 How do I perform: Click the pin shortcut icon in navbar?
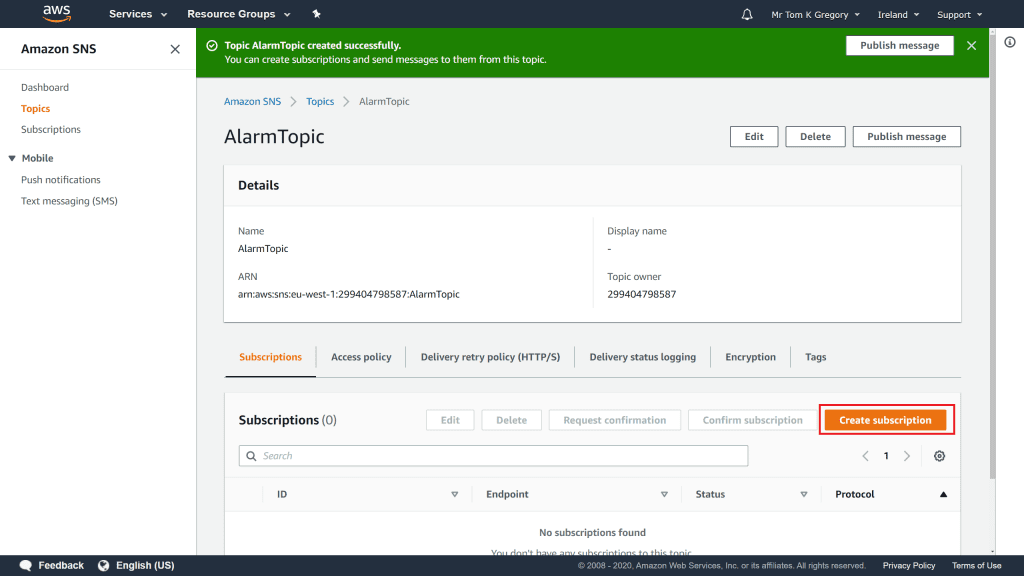click(x=317, y=15)
